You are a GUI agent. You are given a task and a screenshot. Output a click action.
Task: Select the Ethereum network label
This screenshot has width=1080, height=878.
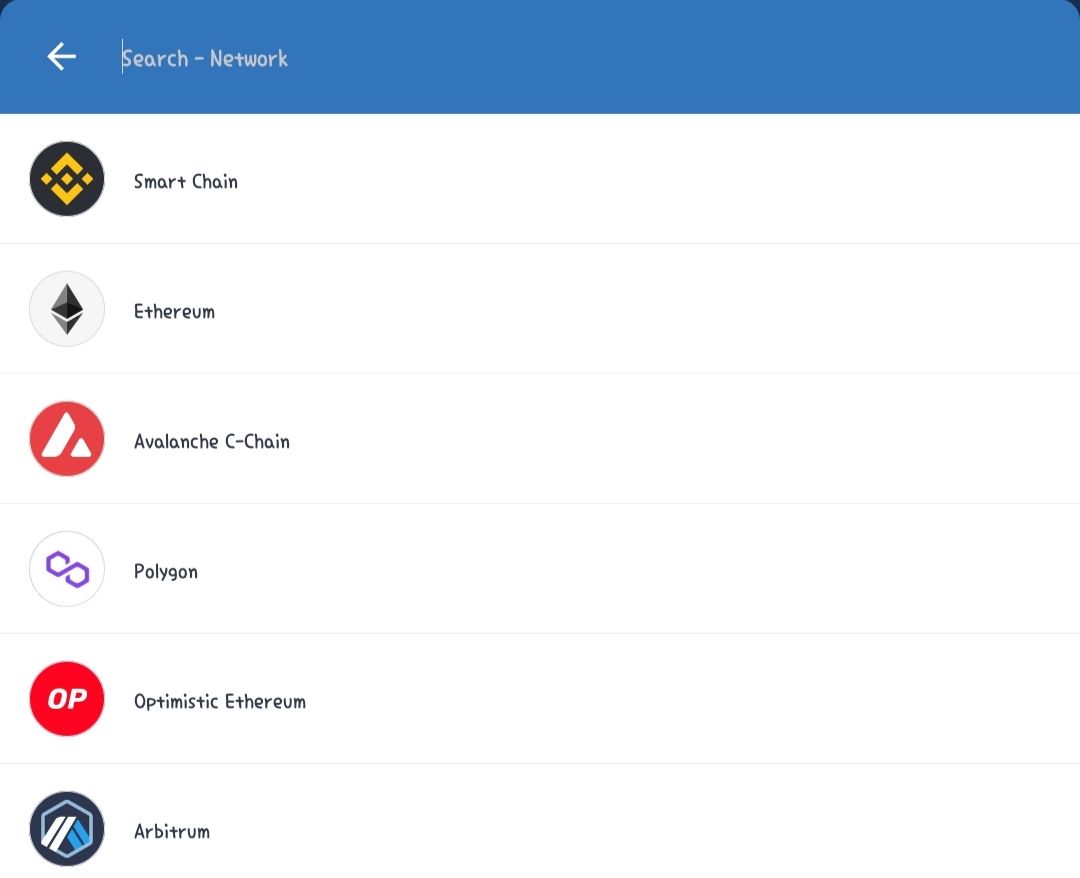tap(174, 311)
